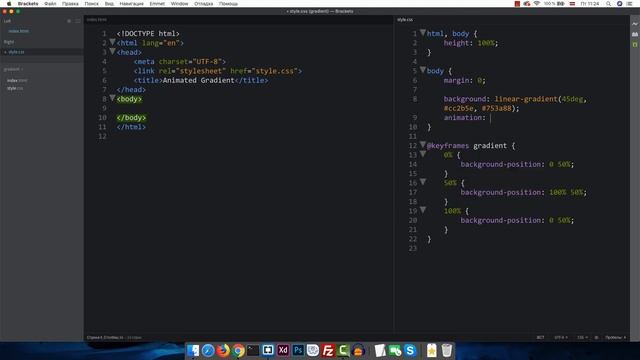
Task: Fold the body rule on line 5
Action: coord(423,70)
